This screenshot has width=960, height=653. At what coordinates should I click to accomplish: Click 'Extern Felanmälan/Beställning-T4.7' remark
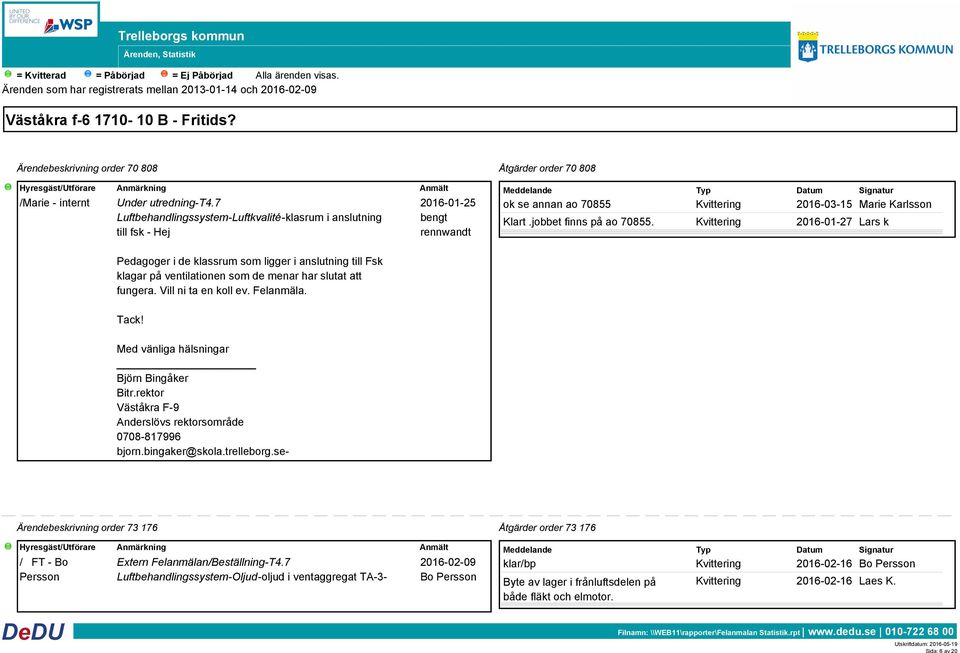[203, 562]
